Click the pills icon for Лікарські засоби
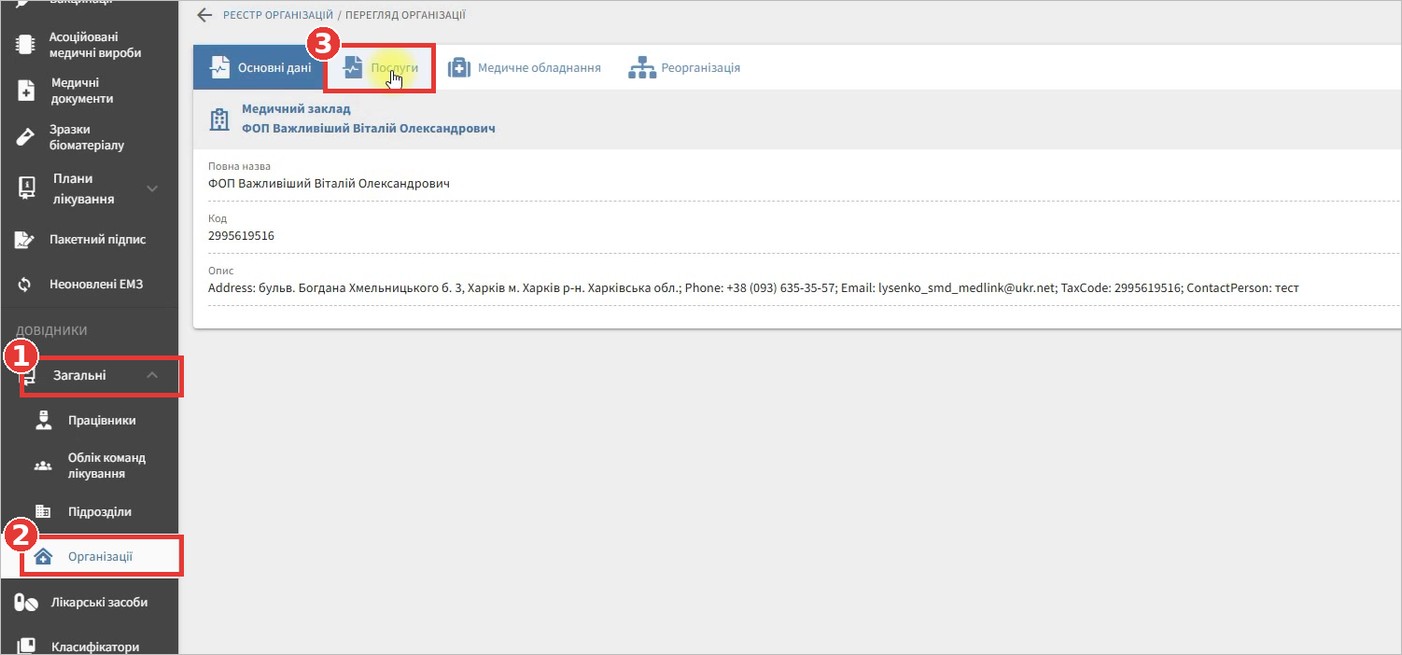The width and height of the screenshot is (1402, 655). point(26,602)
